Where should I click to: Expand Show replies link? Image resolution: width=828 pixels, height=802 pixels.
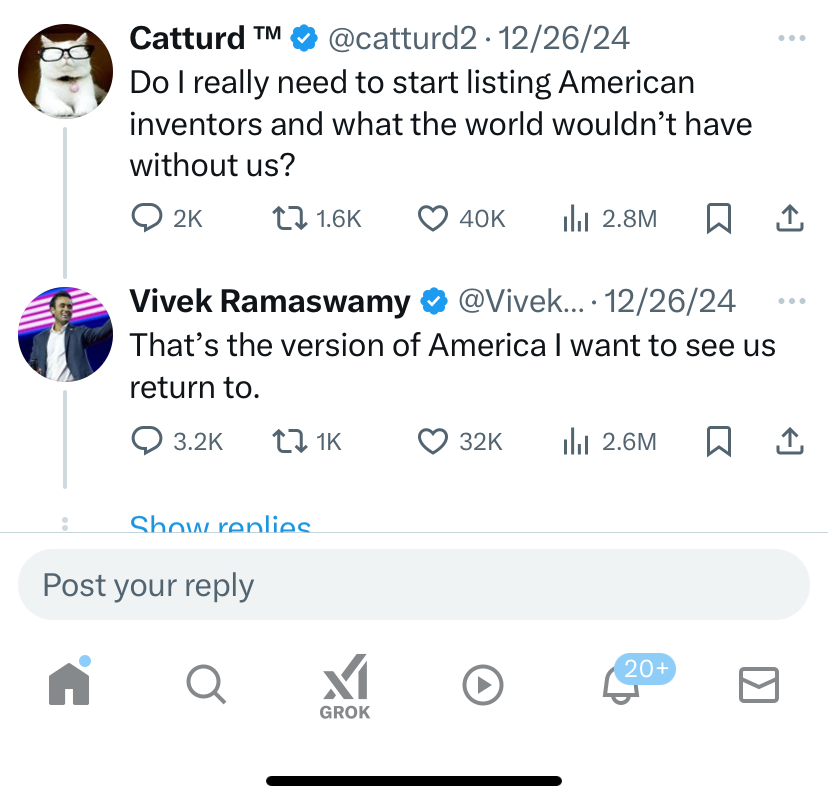pos(220,524)
